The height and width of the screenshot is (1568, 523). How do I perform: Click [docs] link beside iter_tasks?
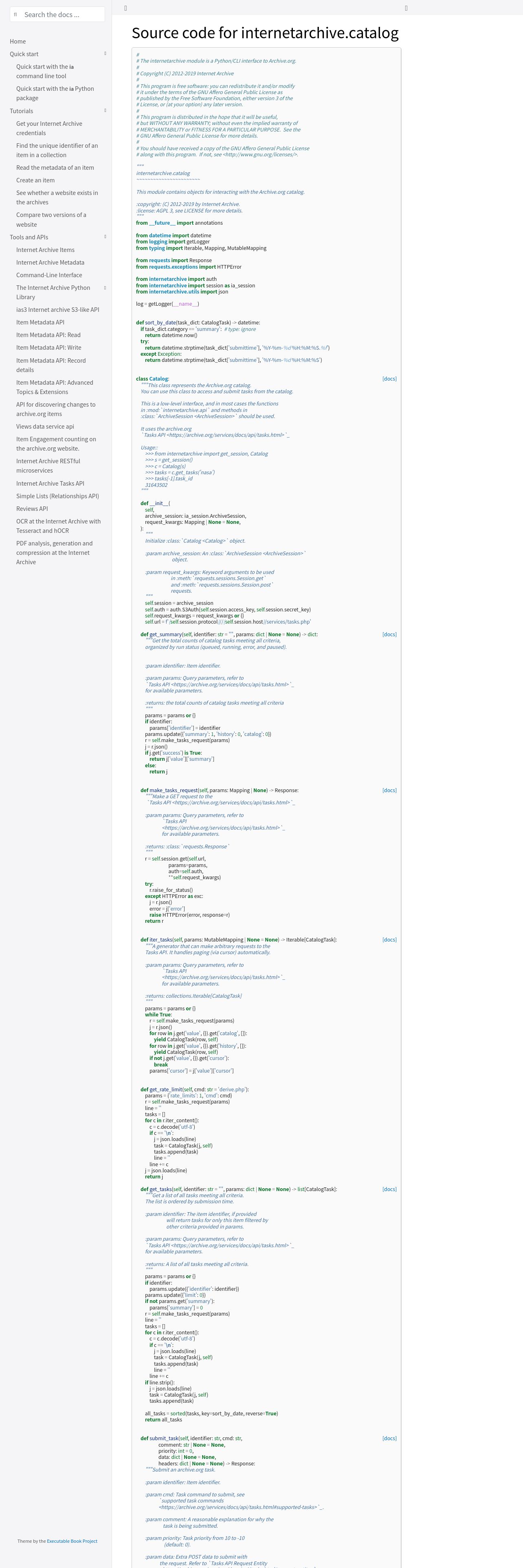(389, 940)
